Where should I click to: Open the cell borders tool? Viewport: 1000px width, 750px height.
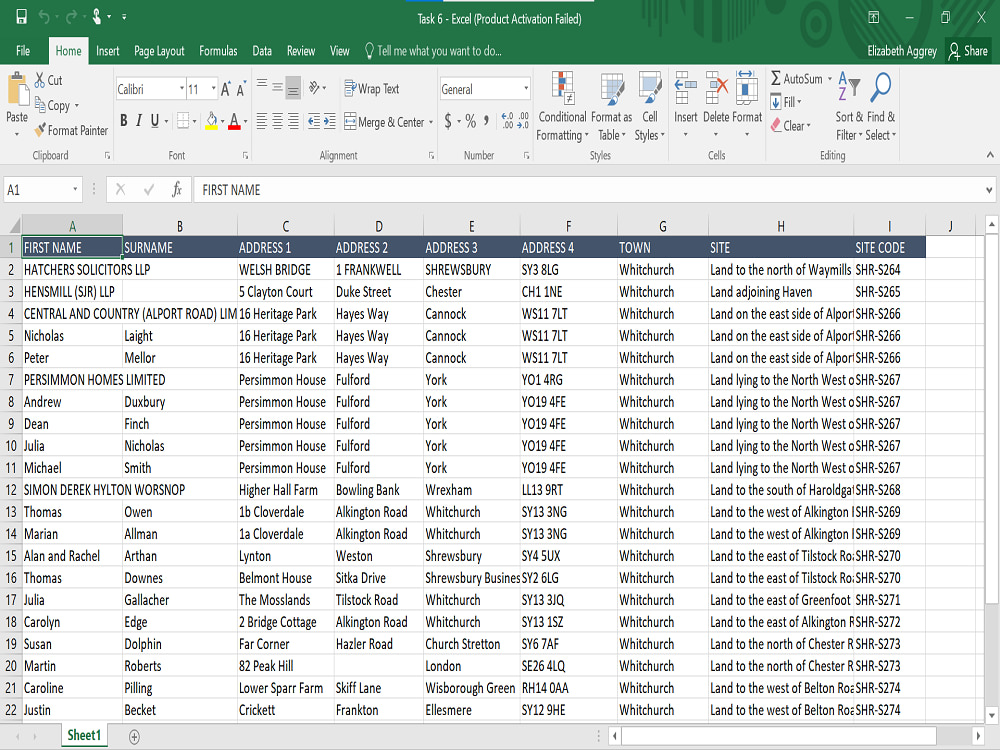click(183, 121)
